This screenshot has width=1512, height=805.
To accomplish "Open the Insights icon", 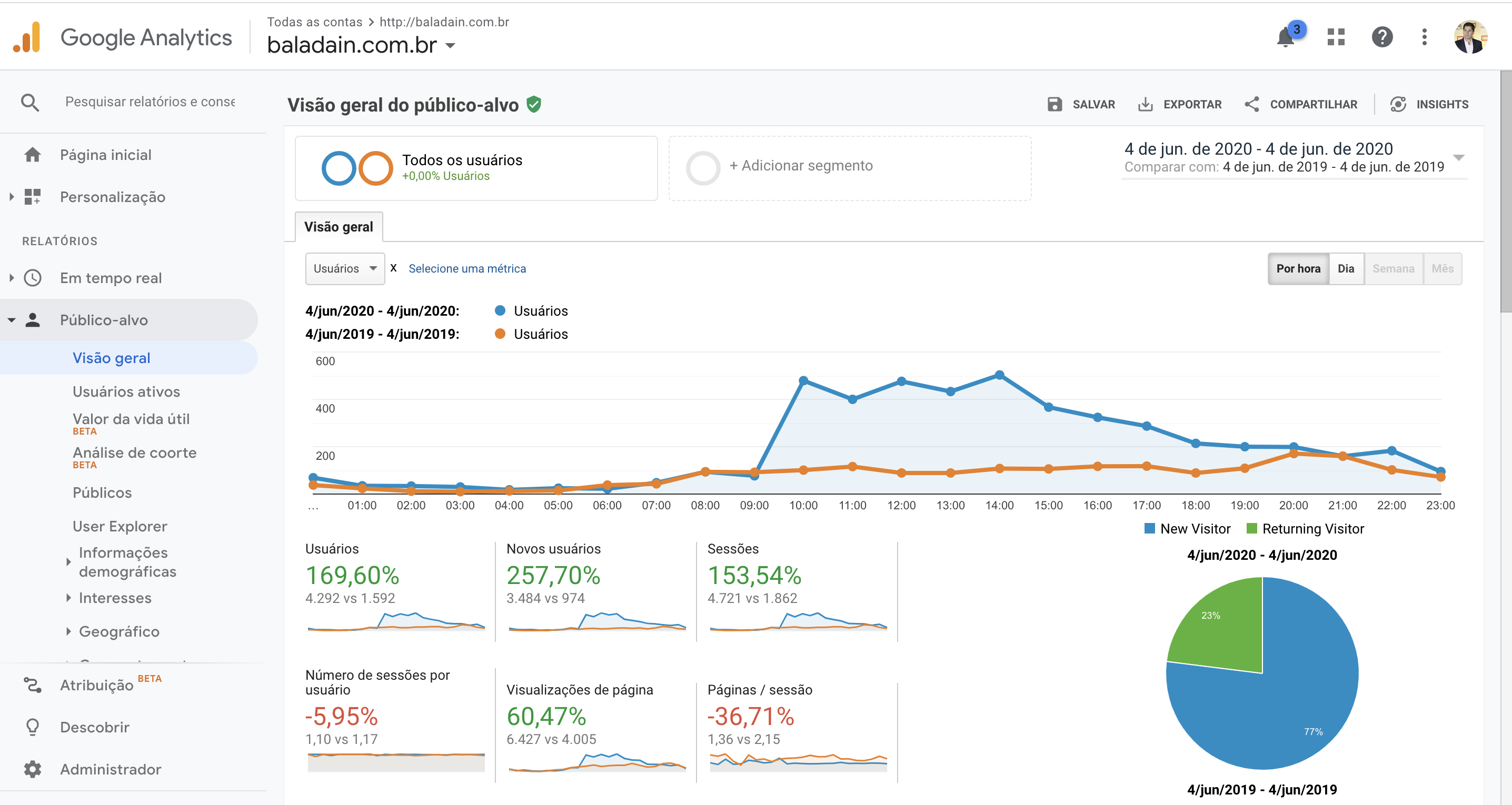I will pyautogui.click(x=1398, y=104).
